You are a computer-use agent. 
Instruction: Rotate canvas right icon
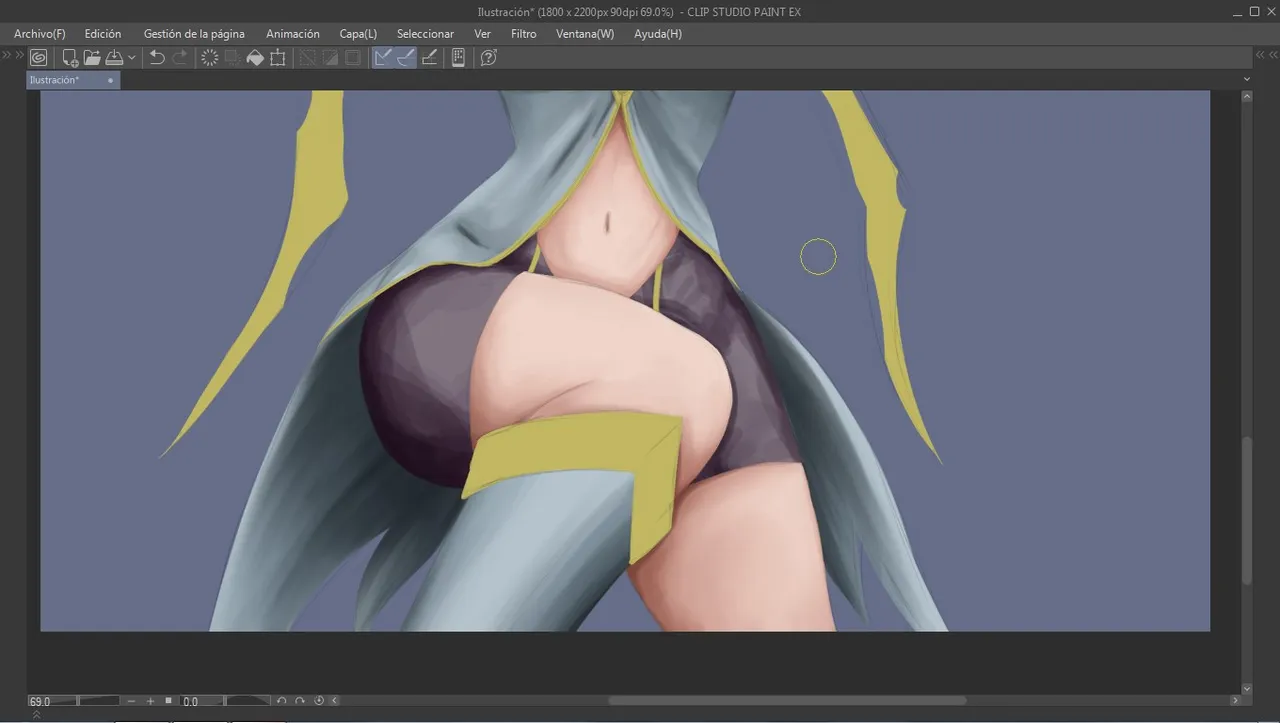point(300,701)
